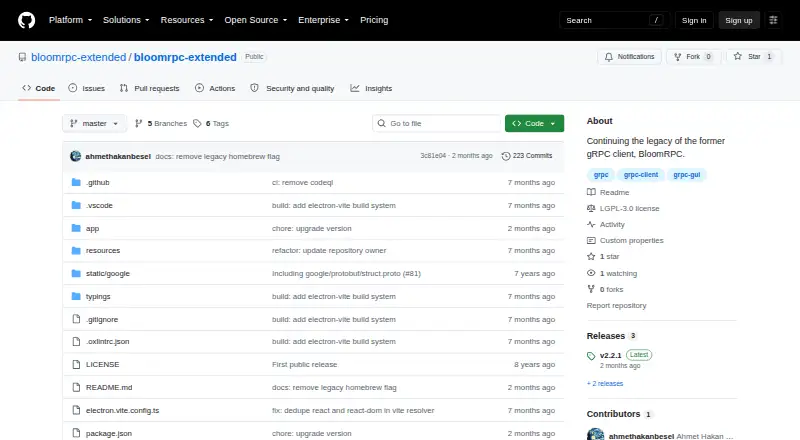This screenshot has height=440, width=800.
Task: Click the README.md file icon
Action: (76, 387)
